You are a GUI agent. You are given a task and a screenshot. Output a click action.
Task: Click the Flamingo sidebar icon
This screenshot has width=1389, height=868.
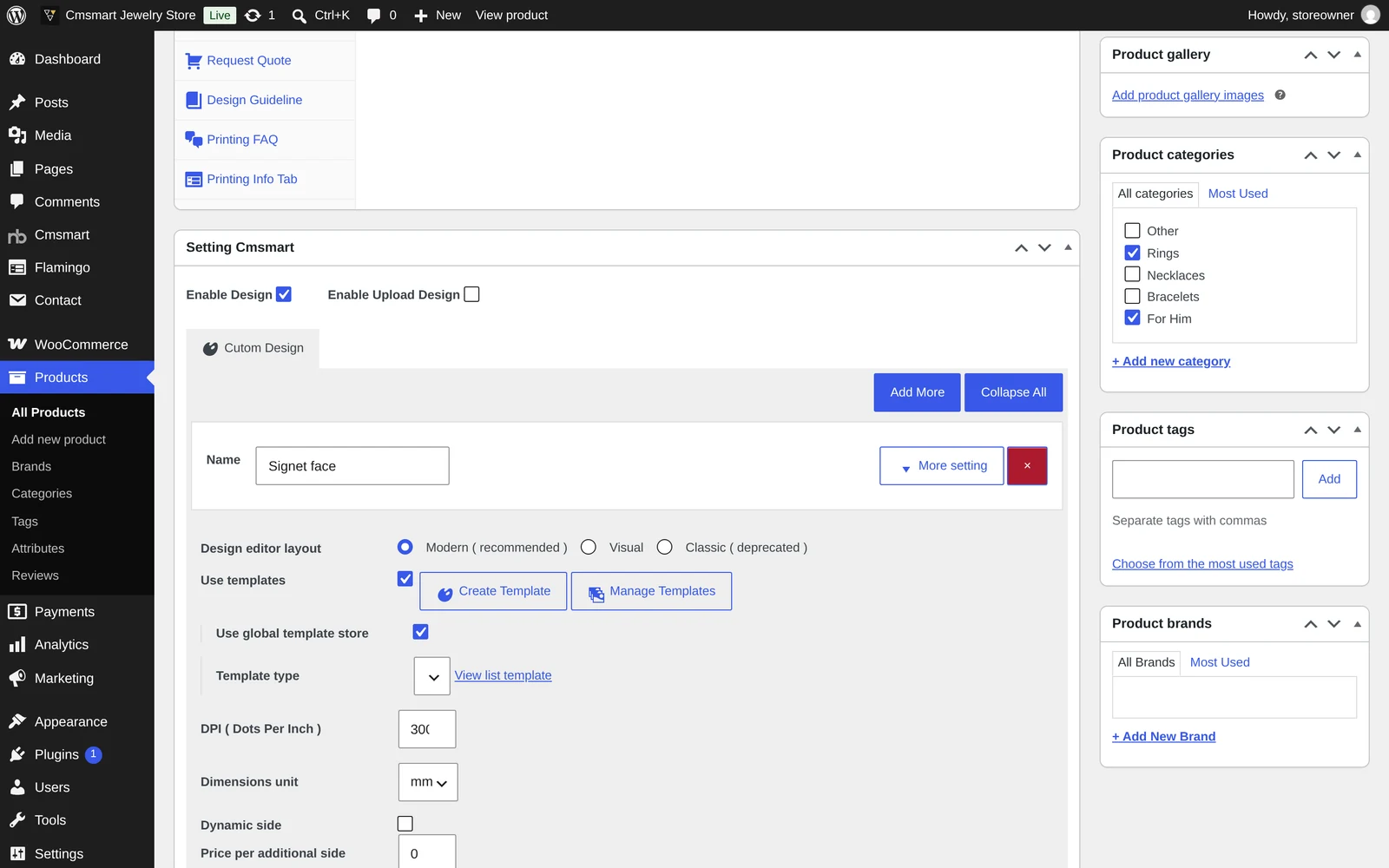click(17, 267)
